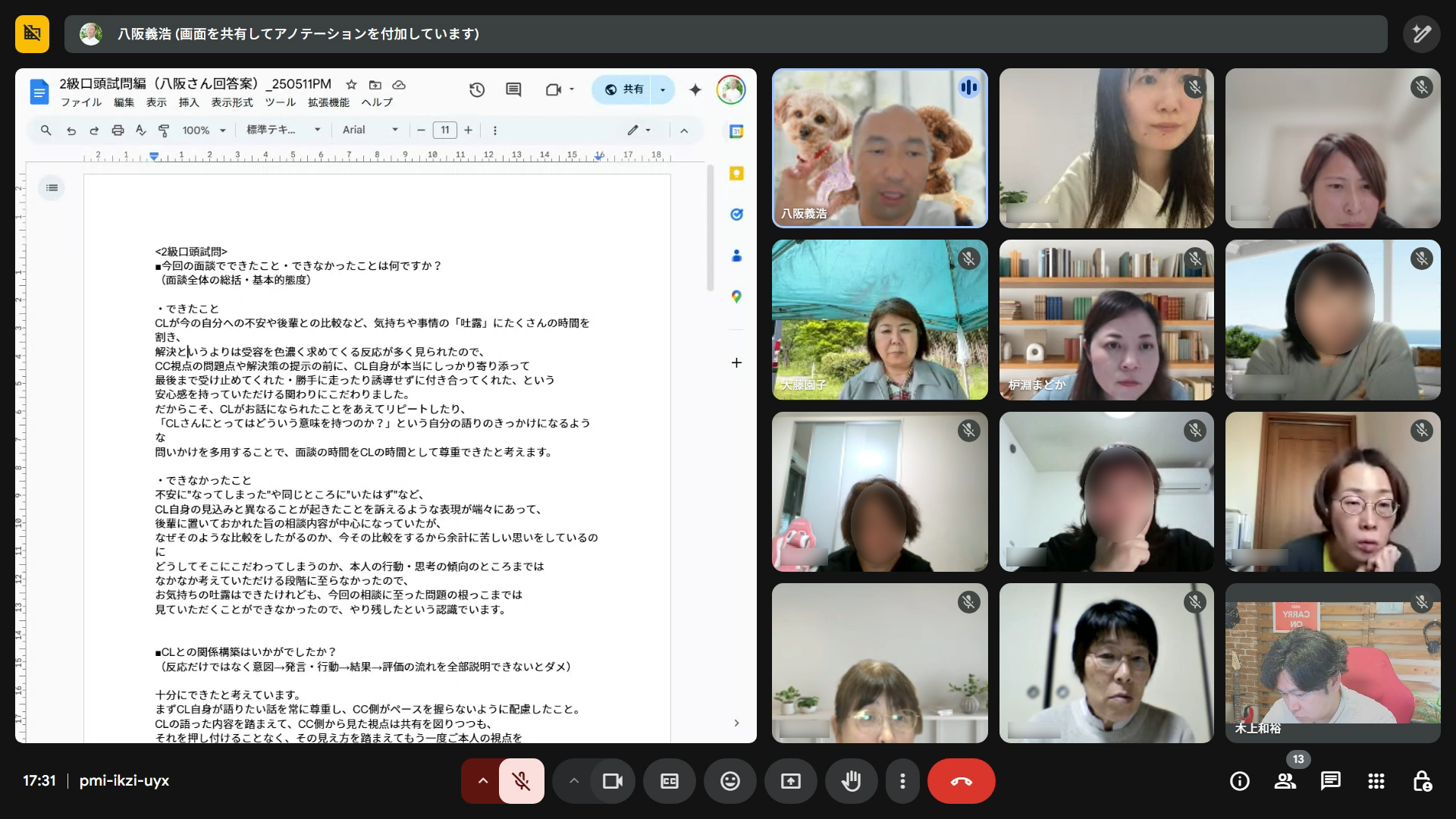Open emoji reactions picker
This screenshot has height=819, width=1456.
pos(730,781)
